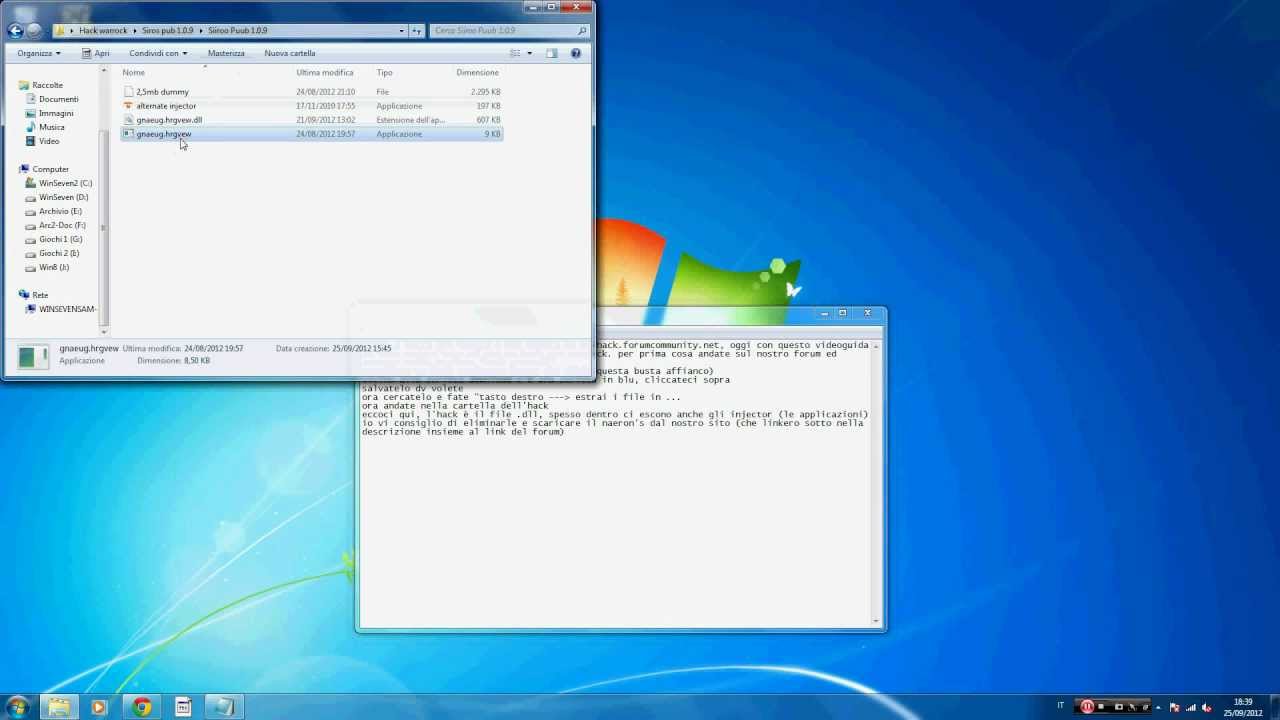Click the Estensione dell'ap... type cell
The height and width of the screenshot is (720, 1280).
[x=410, y=119]
